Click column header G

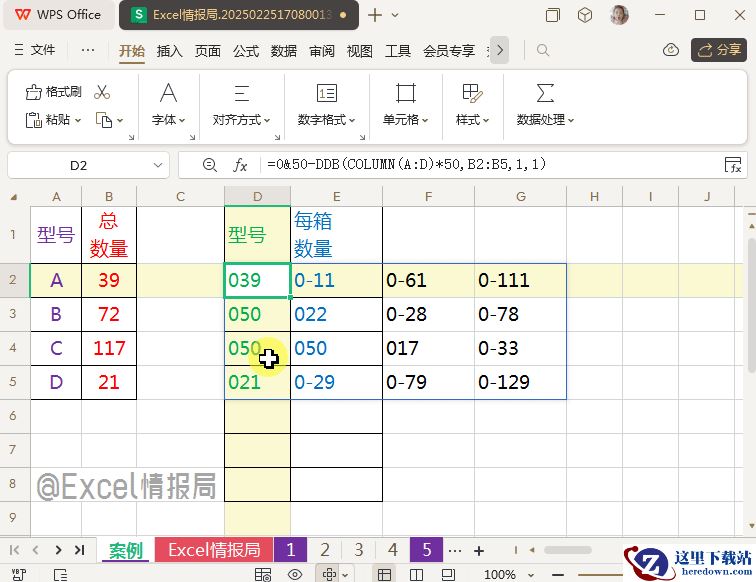click(x=520, y=197)
